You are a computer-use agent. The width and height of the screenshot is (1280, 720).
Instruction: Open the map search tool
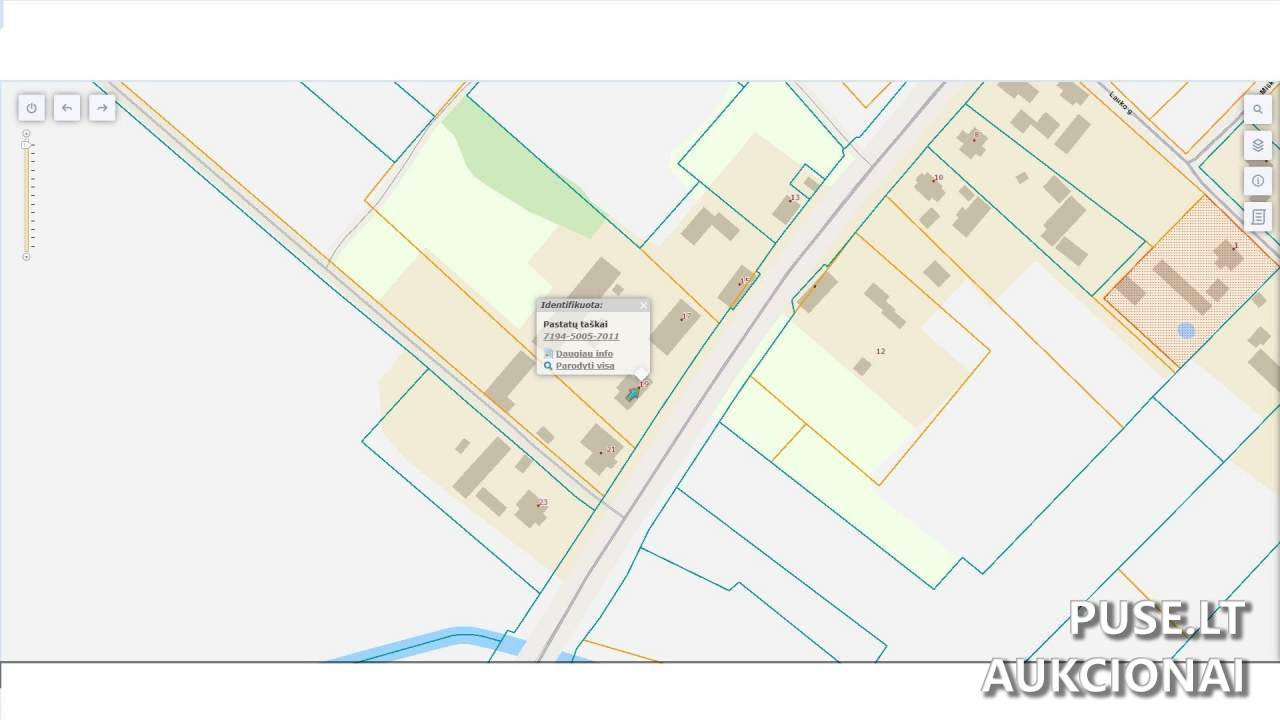[x=1258, y=109]
